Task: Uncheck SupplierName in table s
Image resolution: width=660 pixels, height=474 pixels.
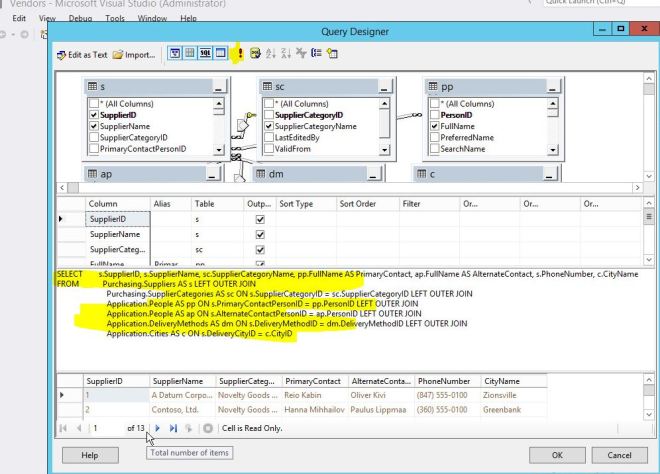Action: pyautogui.click(x=94, y=127)
